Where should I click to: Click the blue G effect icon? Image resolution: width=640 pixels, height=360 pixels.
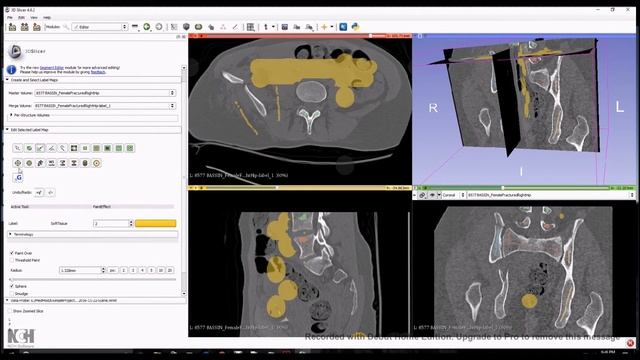[18, 178]
